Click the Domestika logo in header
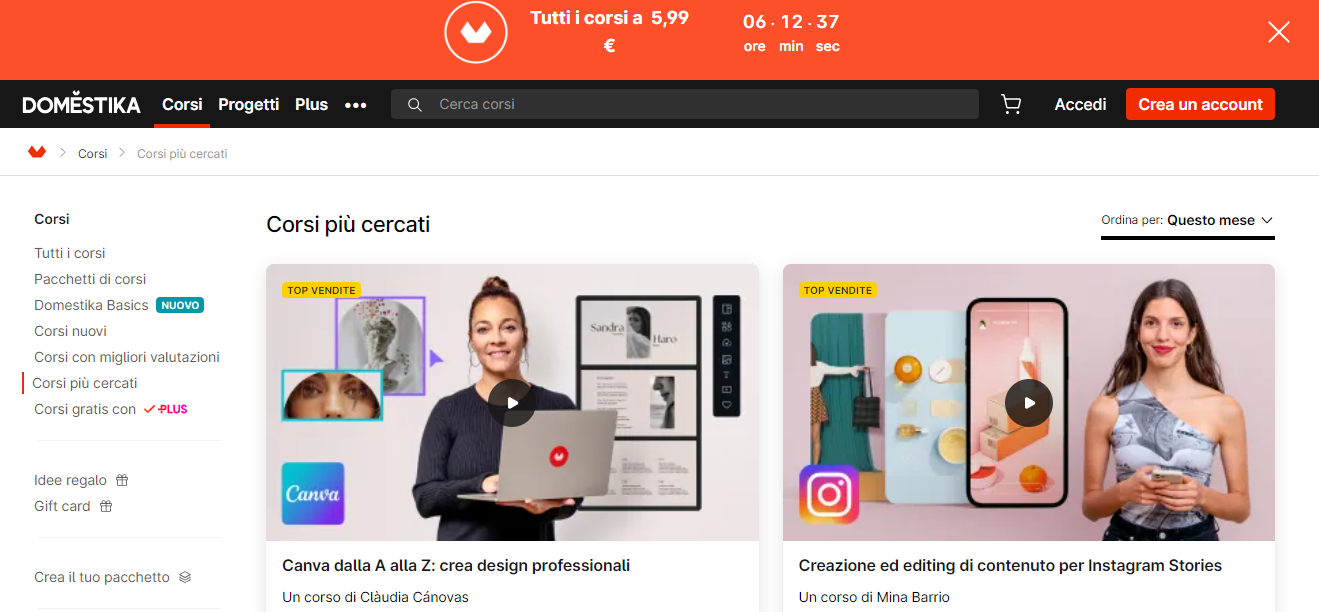Screen dimensions: 1319x612 [x=81, y=104]
